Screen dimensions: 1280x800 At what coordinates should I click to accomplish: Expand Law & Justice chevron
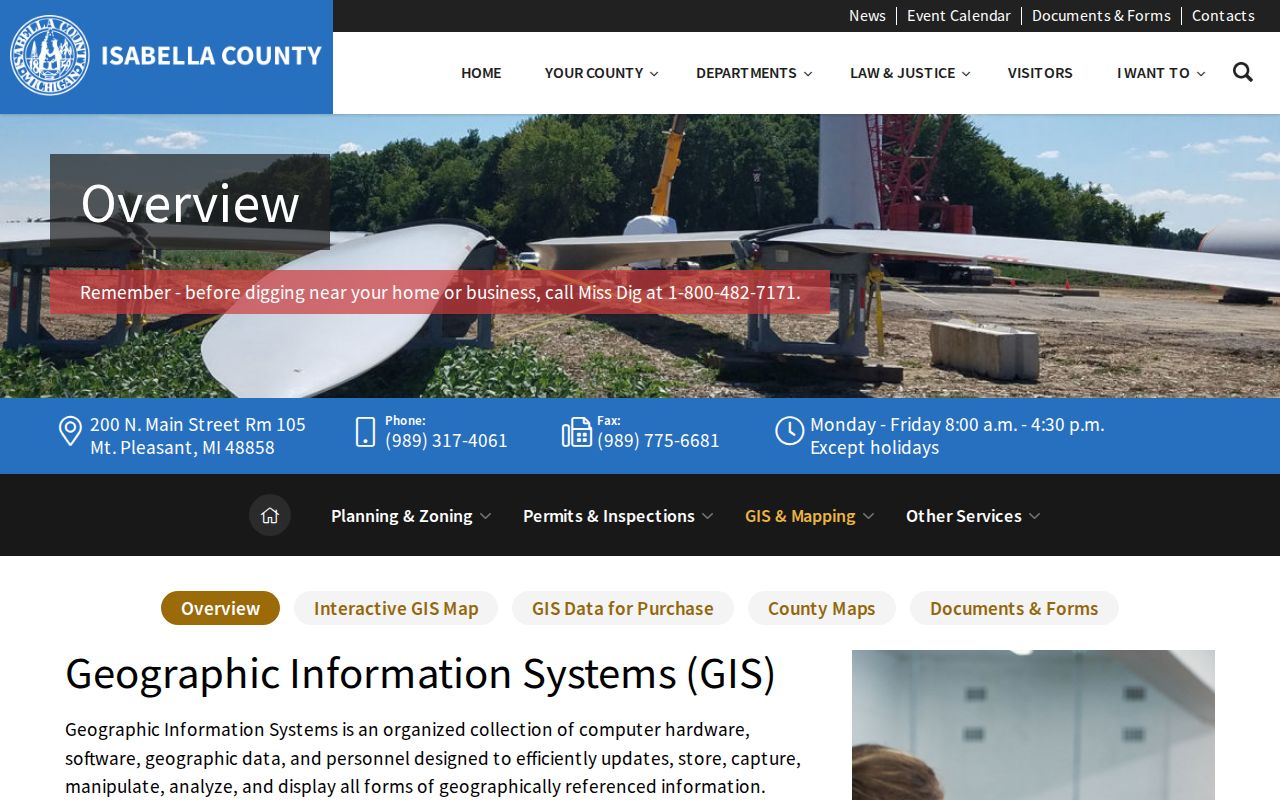(x=966, y=74)
